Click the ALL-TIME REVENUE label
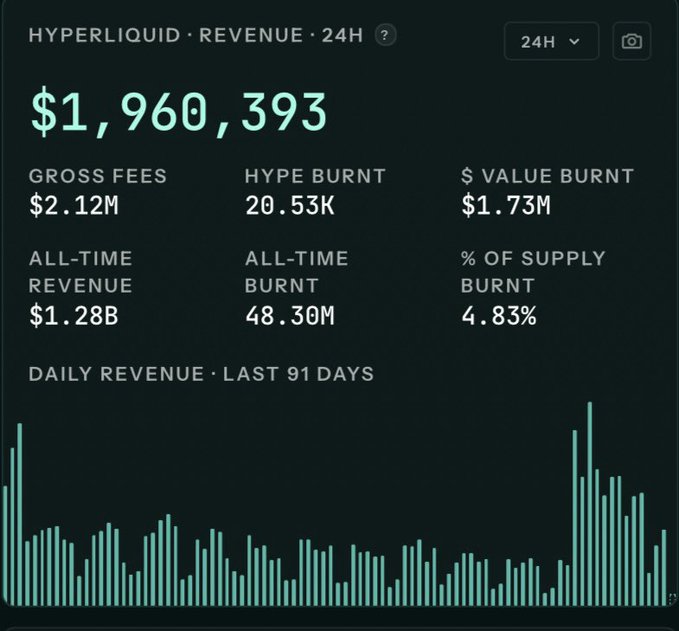 [x=81, y=272]
